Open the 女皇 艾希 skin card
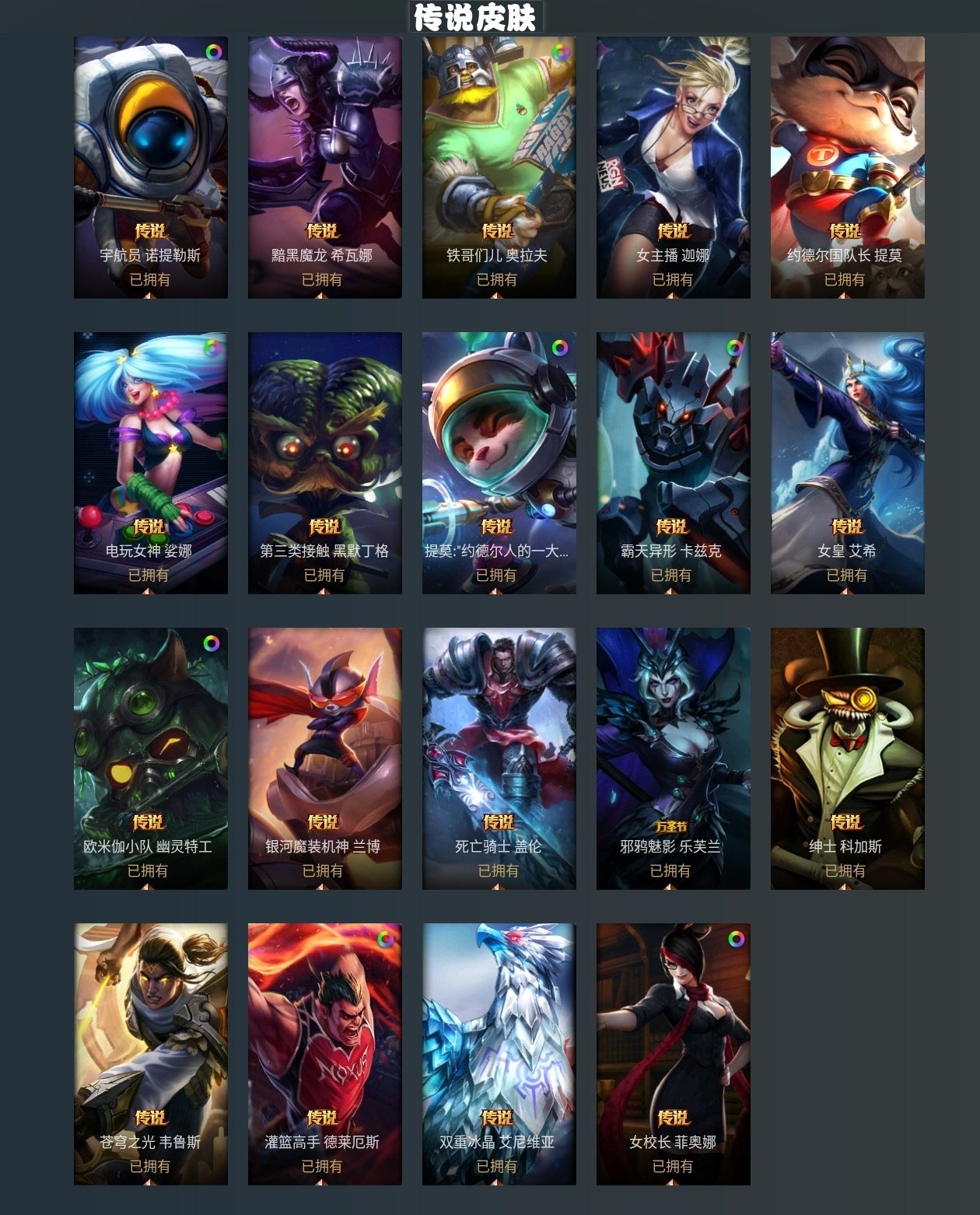The width and height of the screenshot is (980, 1215). click(x=848, y=463)
